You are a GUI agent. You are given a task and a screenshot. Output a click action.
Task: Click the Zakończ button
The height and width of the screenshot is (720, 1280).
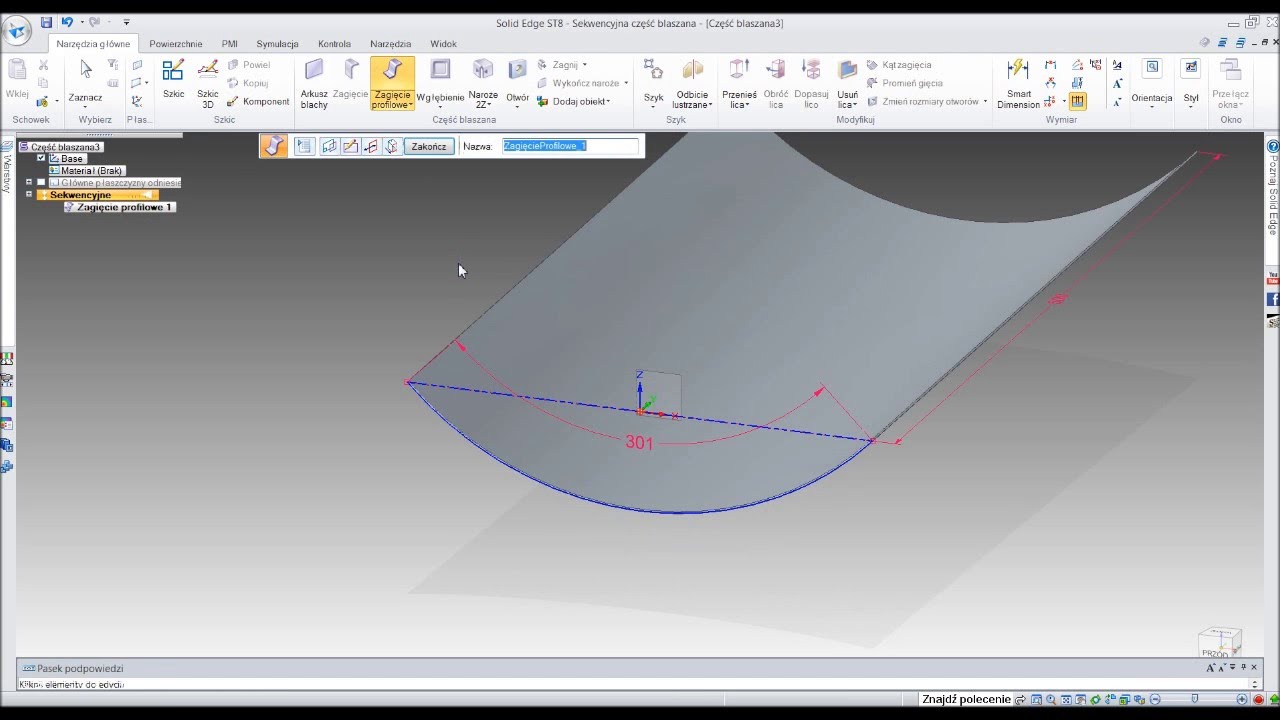tap(429, 146)
